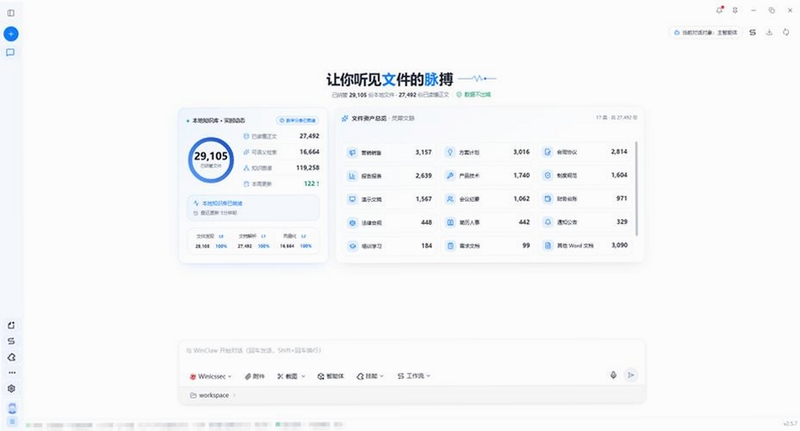800x431 pixels.
Task: Click the file assets panel scrollbar
Action: (x=636, y=189)
